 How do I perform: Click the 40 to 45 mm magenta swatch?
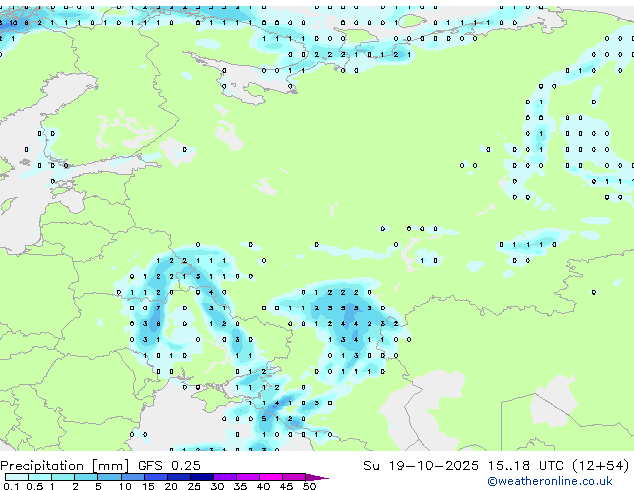tap(271, 477)
